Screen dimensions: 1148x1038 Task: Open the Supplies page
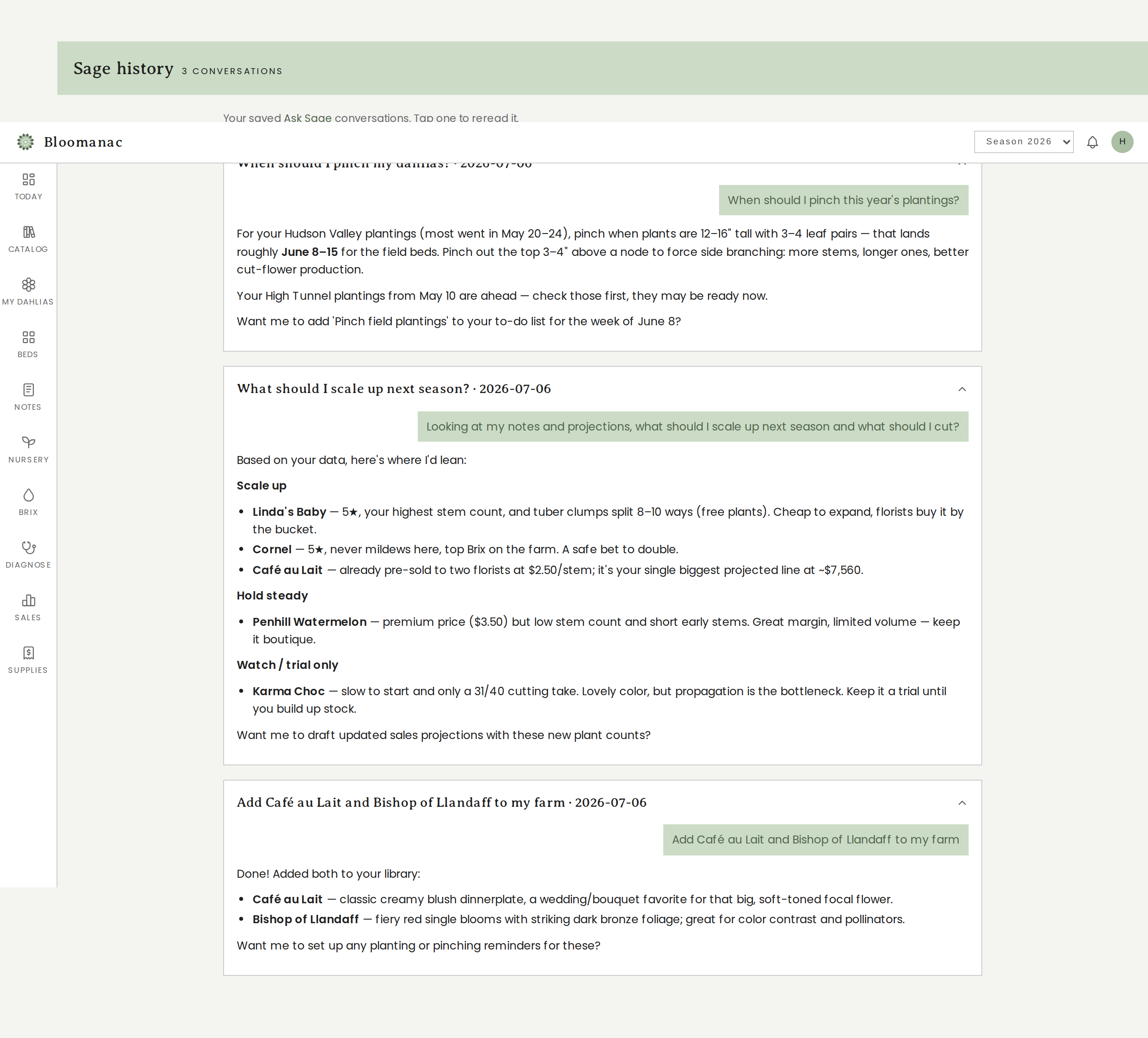click(x=28, y=661)
